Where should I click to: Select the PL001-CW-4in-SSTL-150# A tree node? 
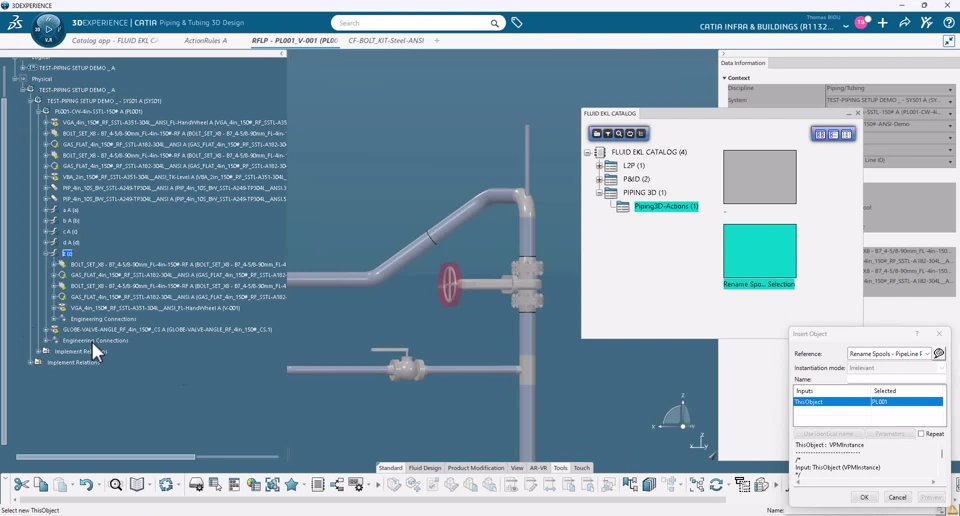[x=98, y=111]
